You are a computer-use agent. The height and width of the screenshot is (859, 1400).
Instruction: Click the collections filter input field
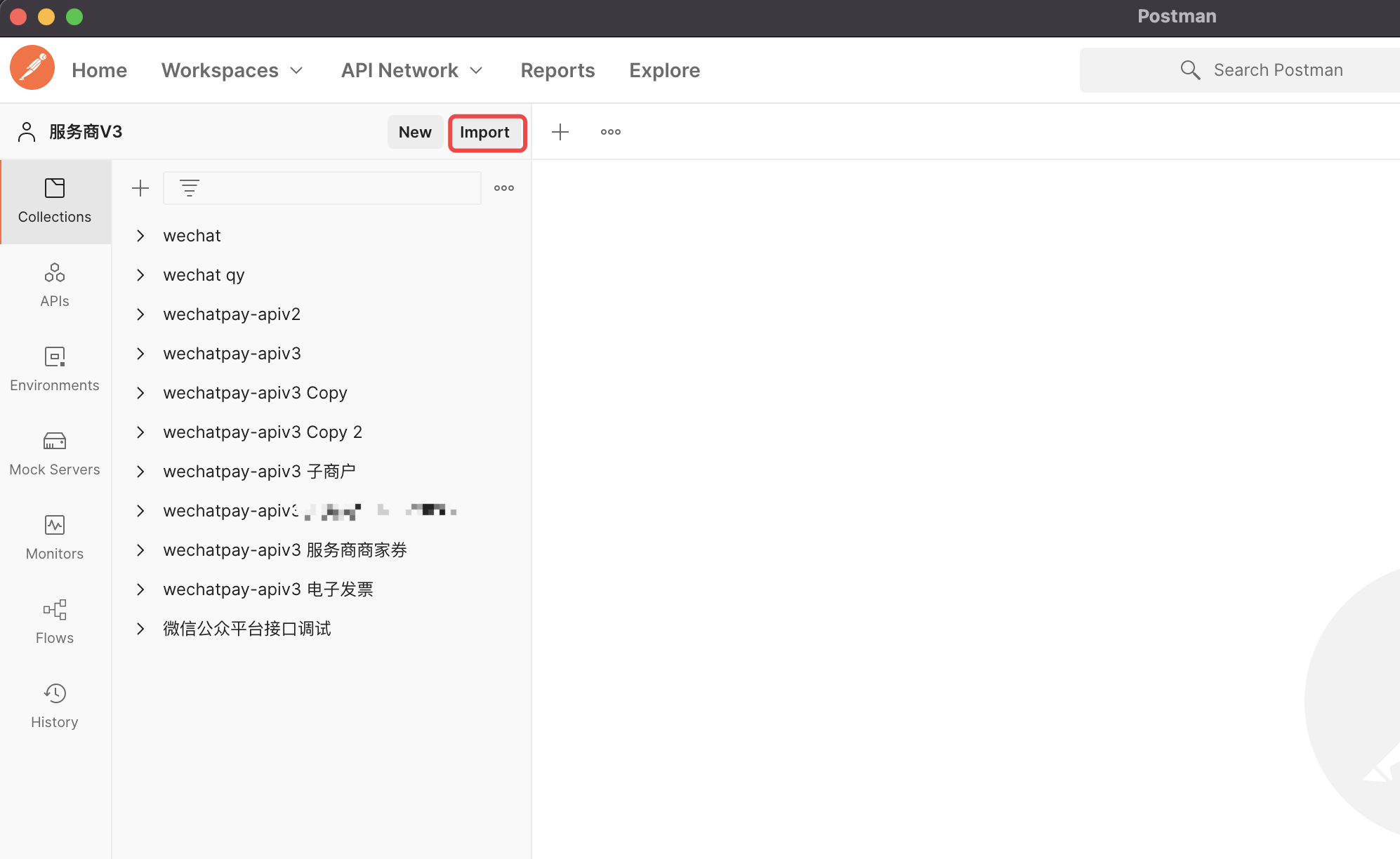(x=322, y=188)
